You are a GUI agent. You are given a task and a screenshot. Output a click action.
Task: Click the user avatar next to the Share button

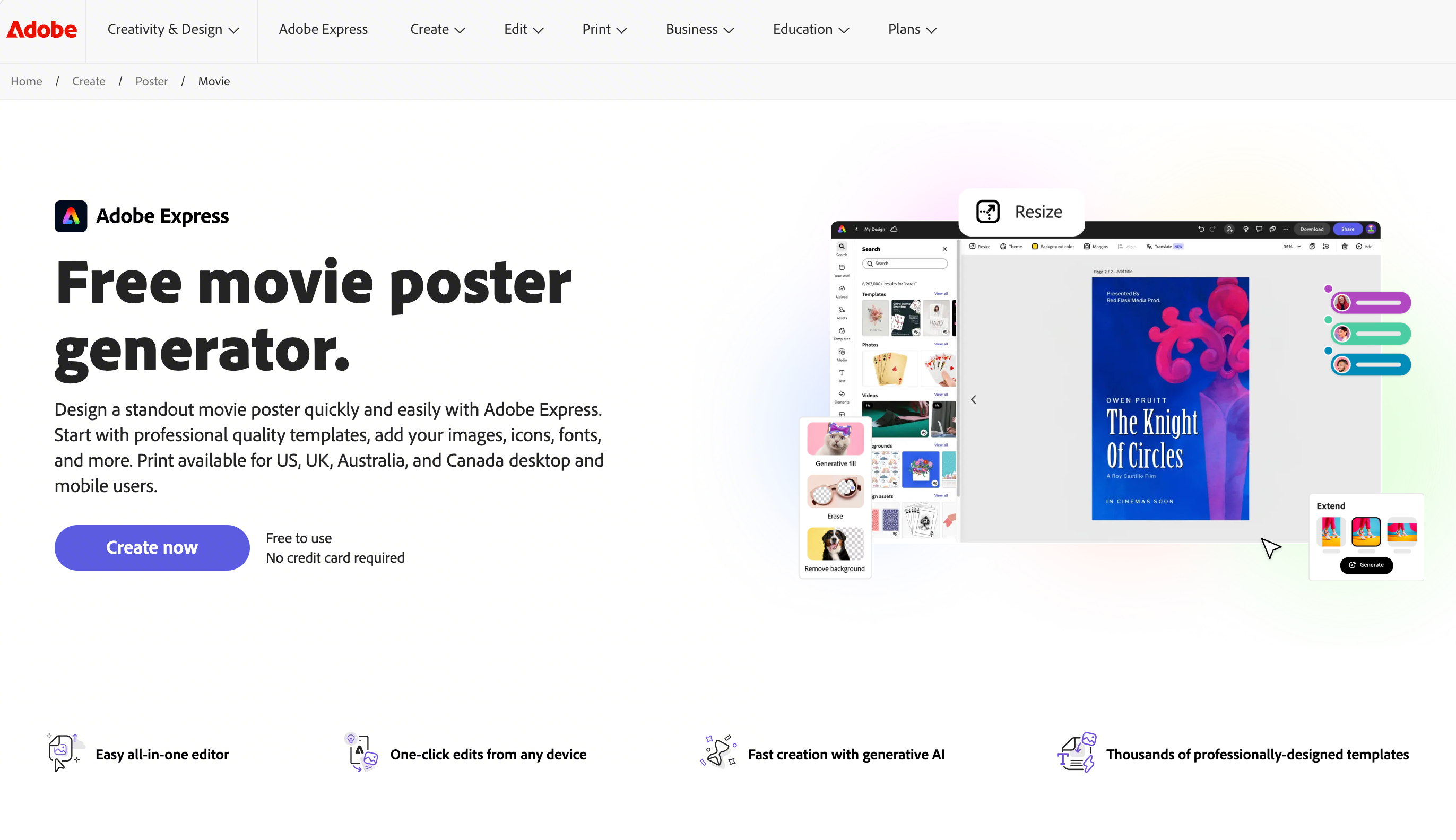(x=1371, y=229)
